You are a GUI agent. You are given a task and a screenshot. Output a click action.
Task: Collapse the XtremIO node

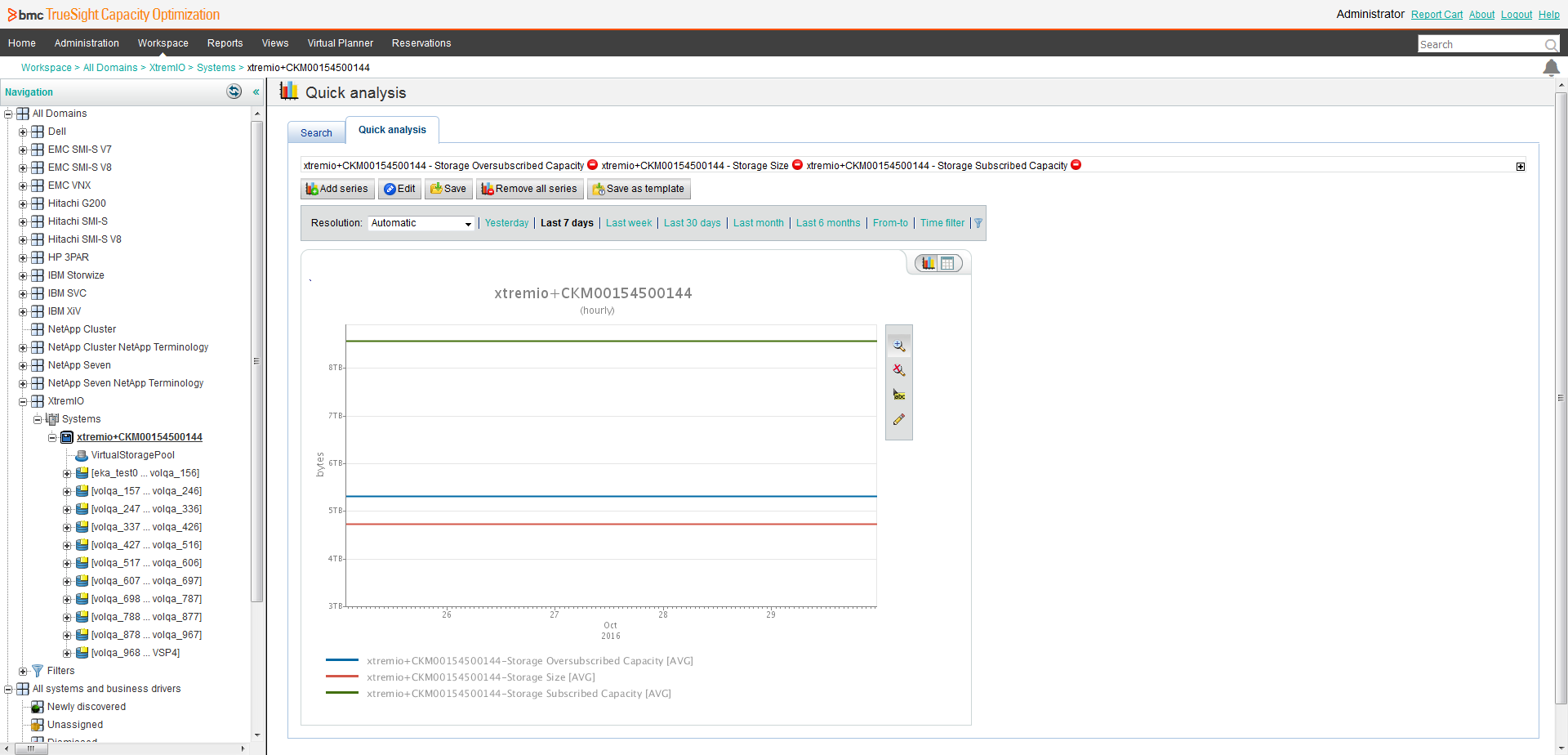(x=23, y=402)
